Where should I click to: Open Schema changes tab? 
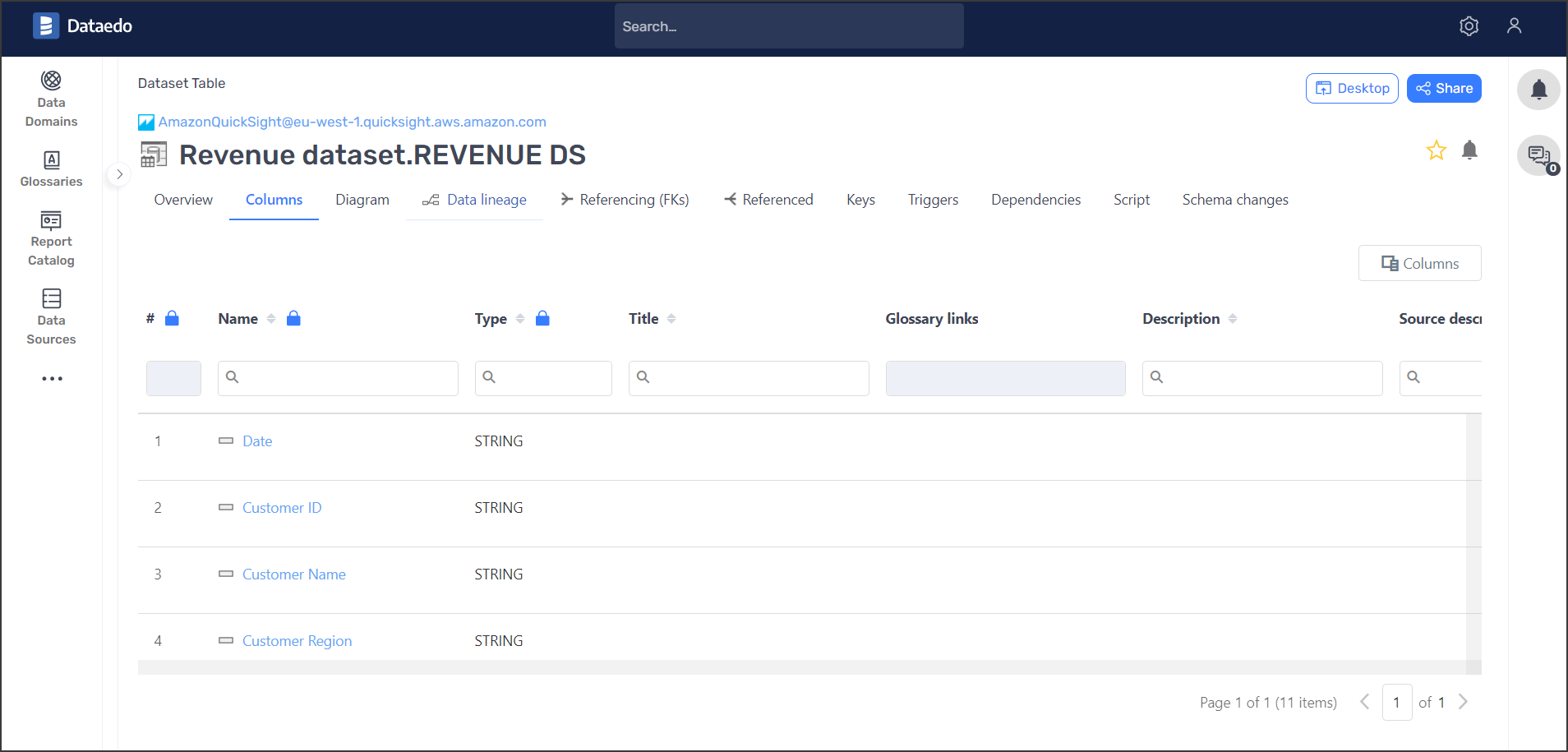(x=1235, y=200)
